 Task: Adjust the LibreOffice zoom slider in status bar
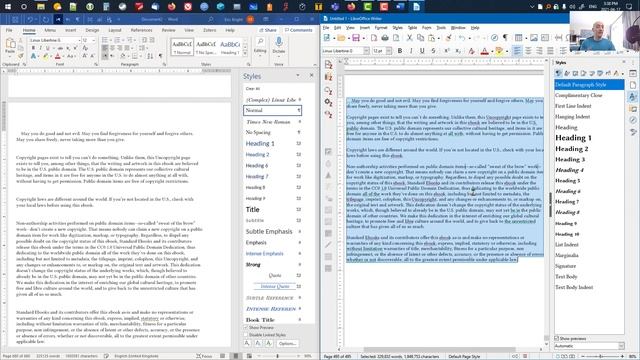(x=601, y=356)
